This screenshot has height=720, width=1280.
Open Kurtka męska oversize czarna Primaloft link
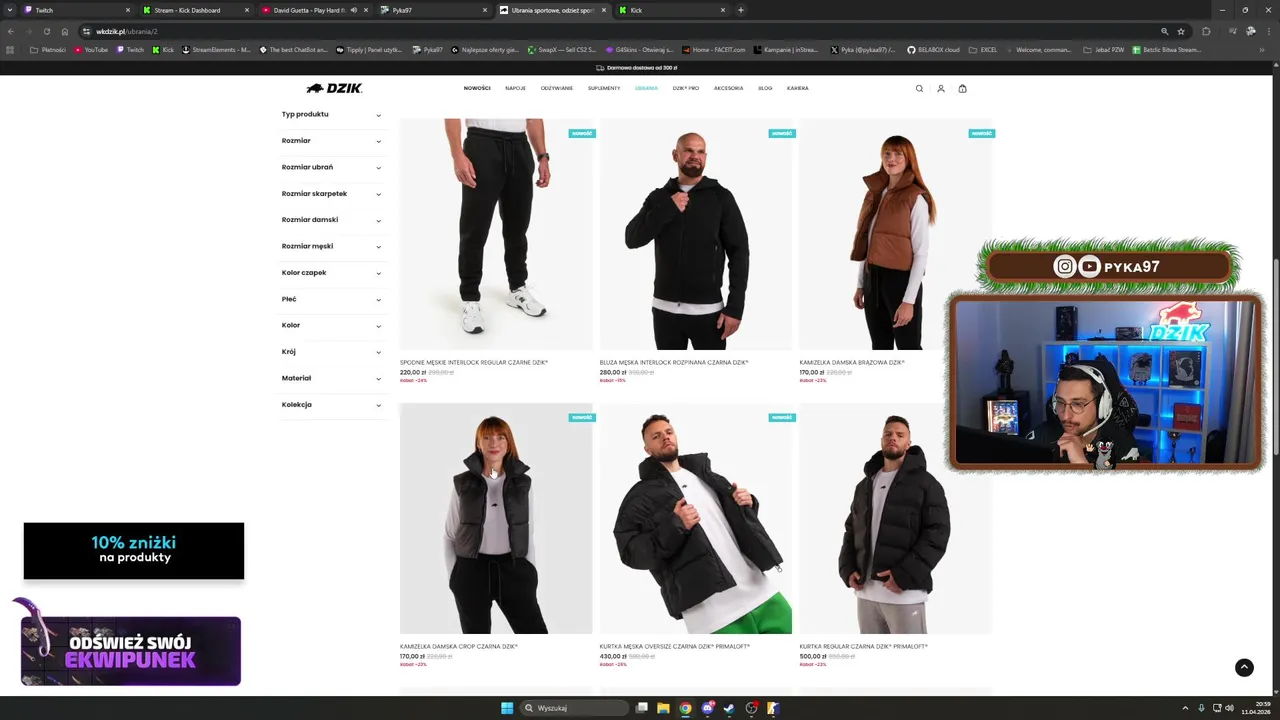click(x=675, y=646)
